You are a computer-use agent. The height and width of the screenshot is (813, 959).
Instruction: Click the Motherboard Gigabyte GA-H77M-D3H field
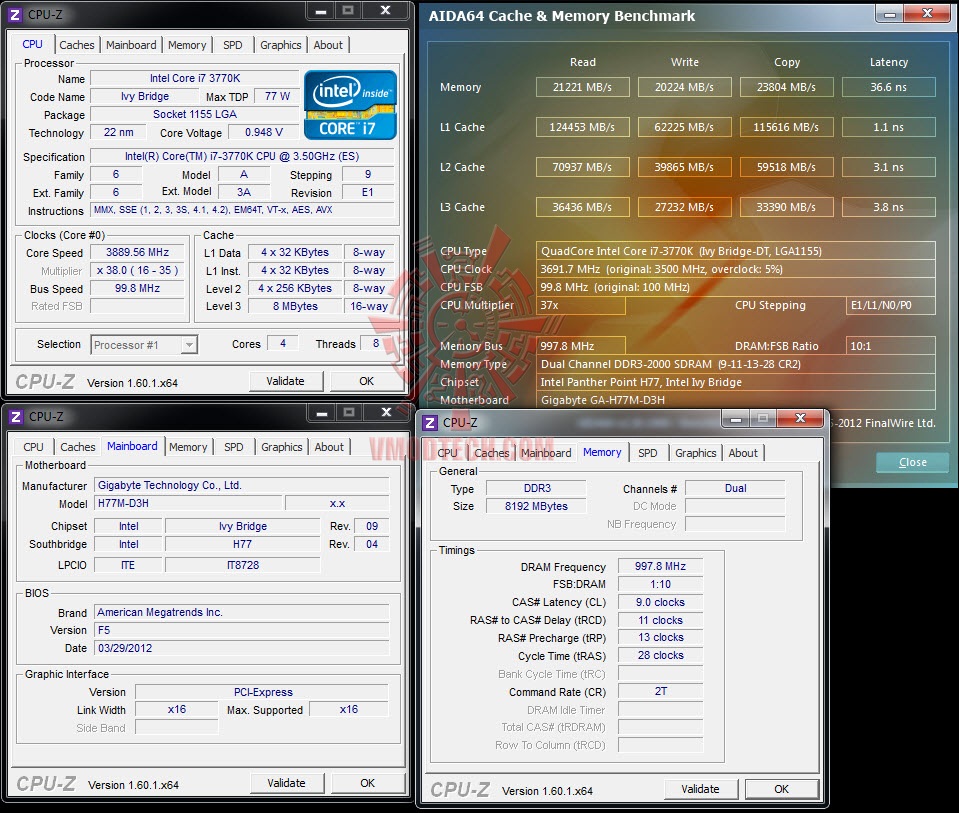point(736,400)
